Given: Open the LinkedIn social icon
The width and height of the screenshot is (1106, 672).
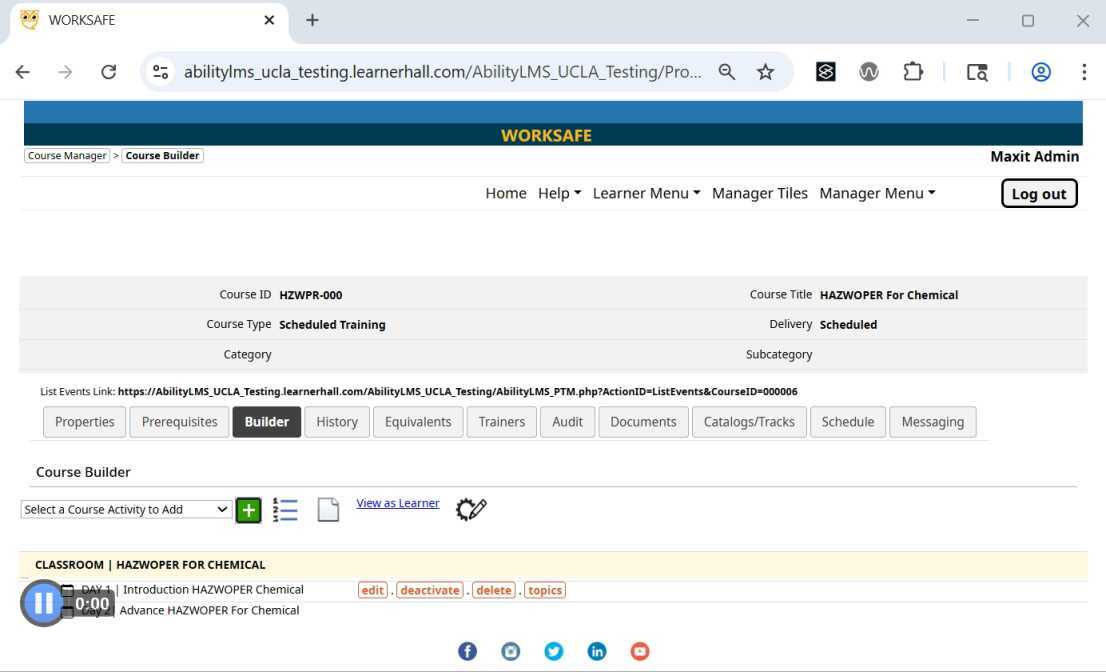Looking at the screenshot, I should 597,651.
